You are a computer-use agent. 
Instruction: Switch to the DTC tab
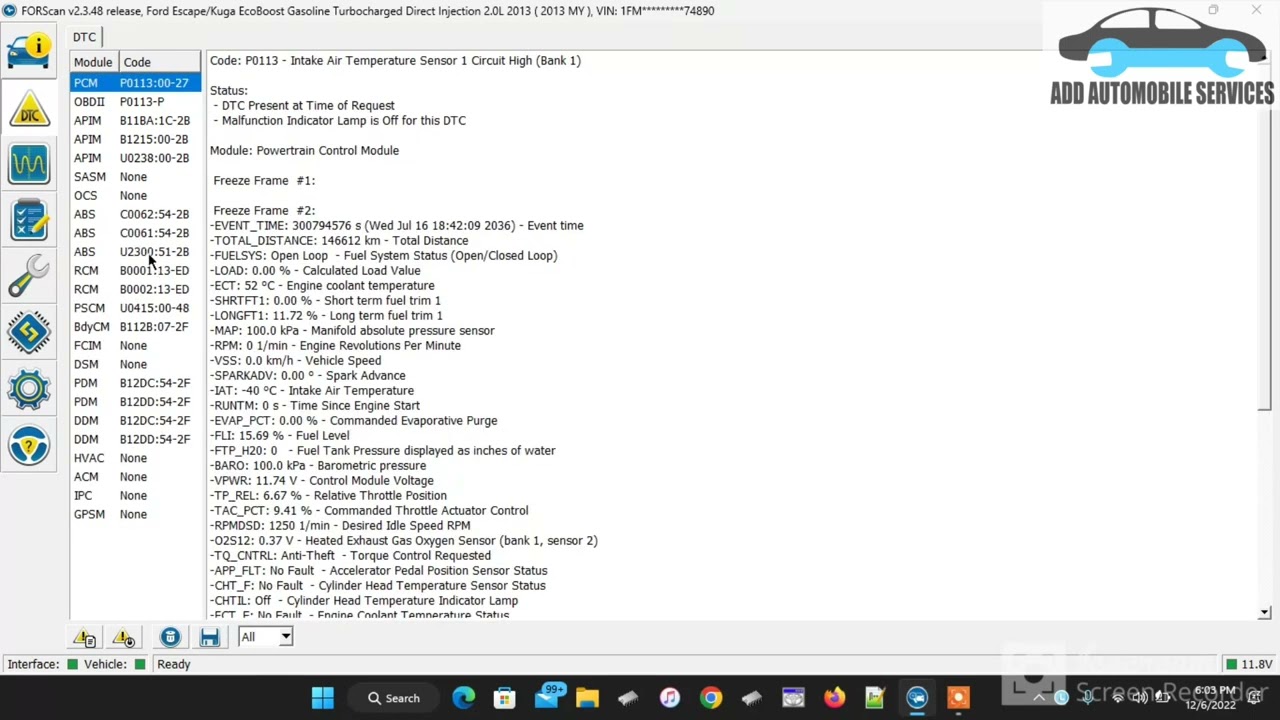tap(84, 37)
